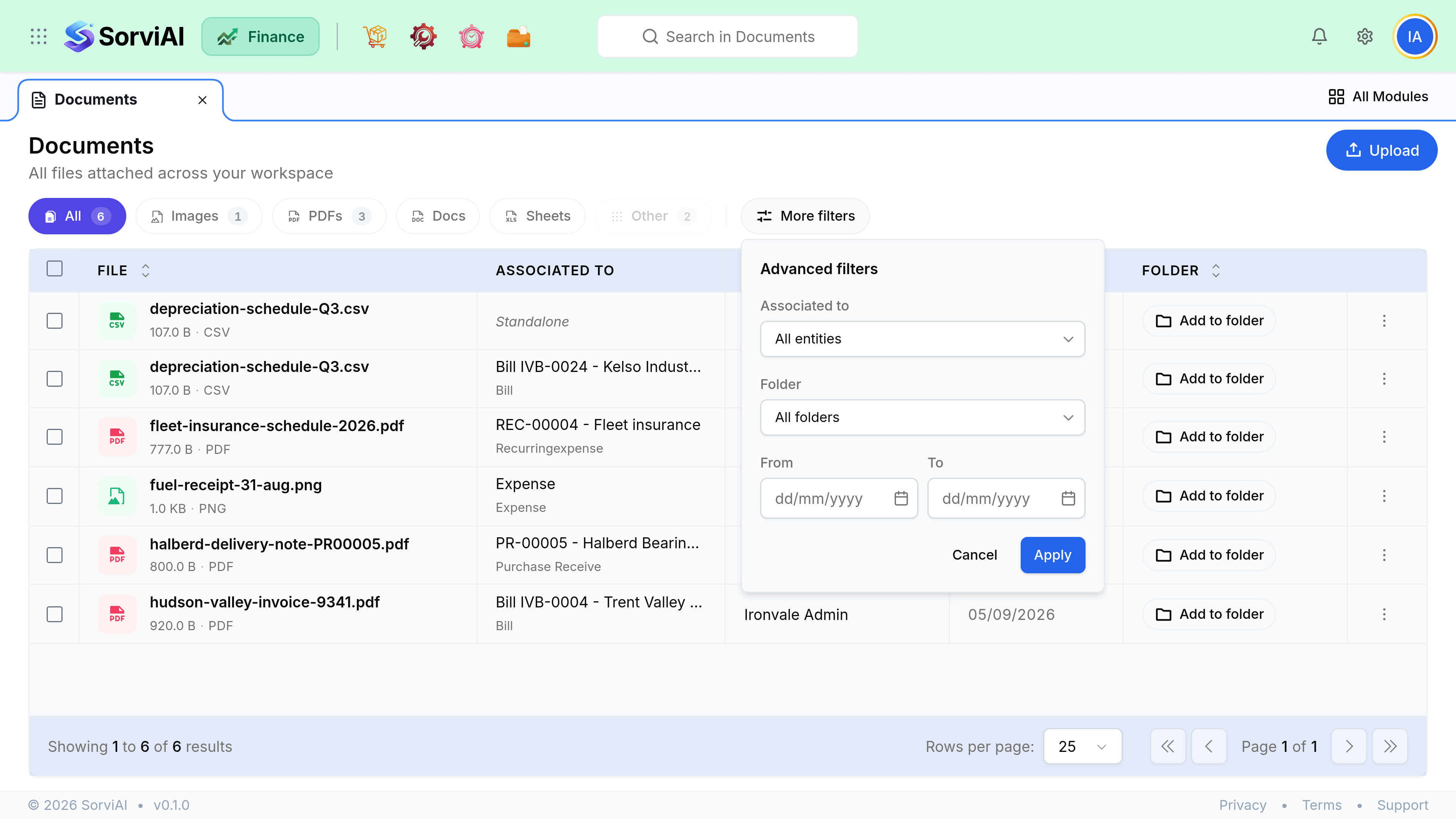Focus the Search in Documents field

click(728, 37)
